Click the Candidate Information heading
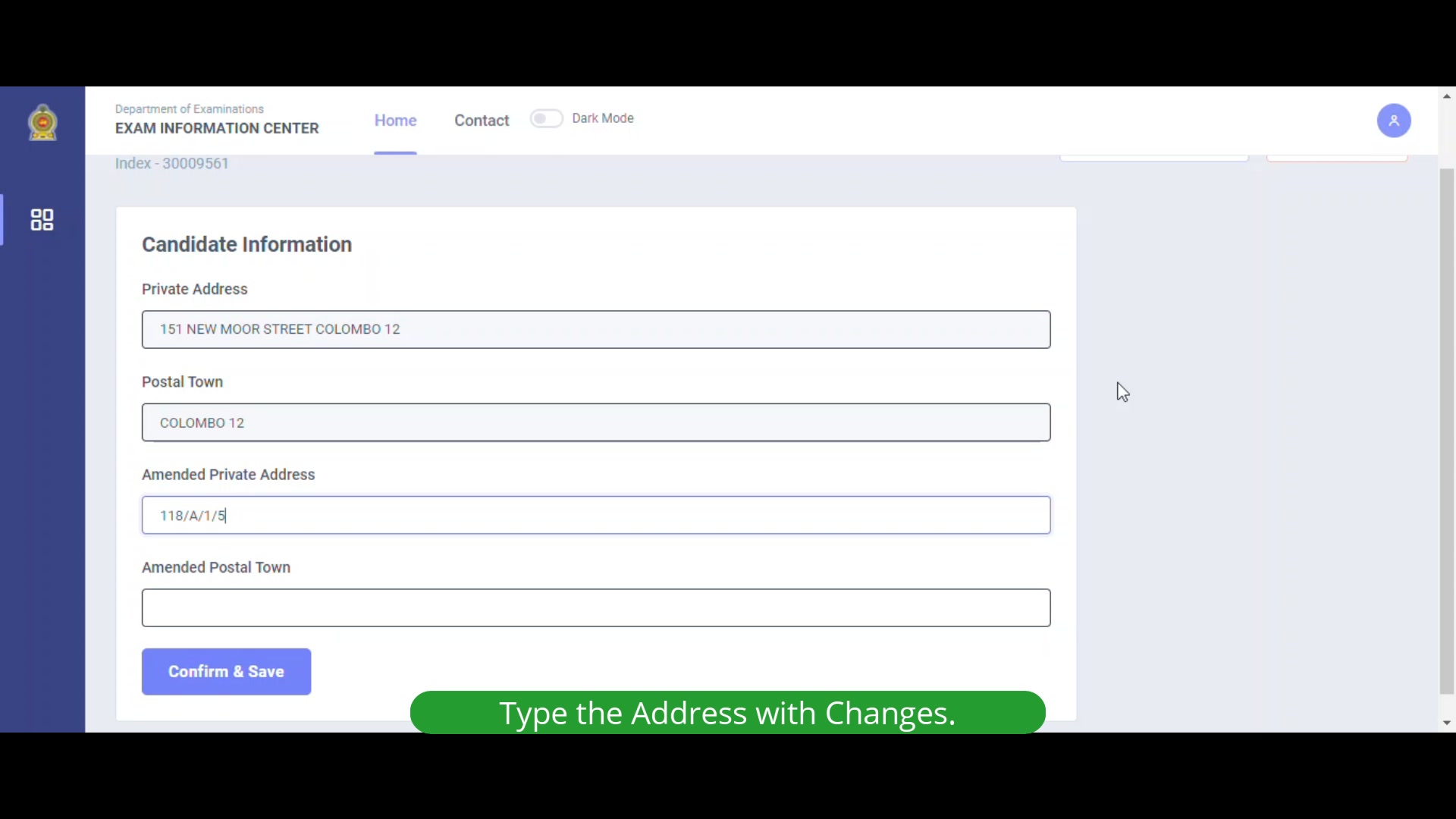The image size is (1456, 819). (246, 244)
